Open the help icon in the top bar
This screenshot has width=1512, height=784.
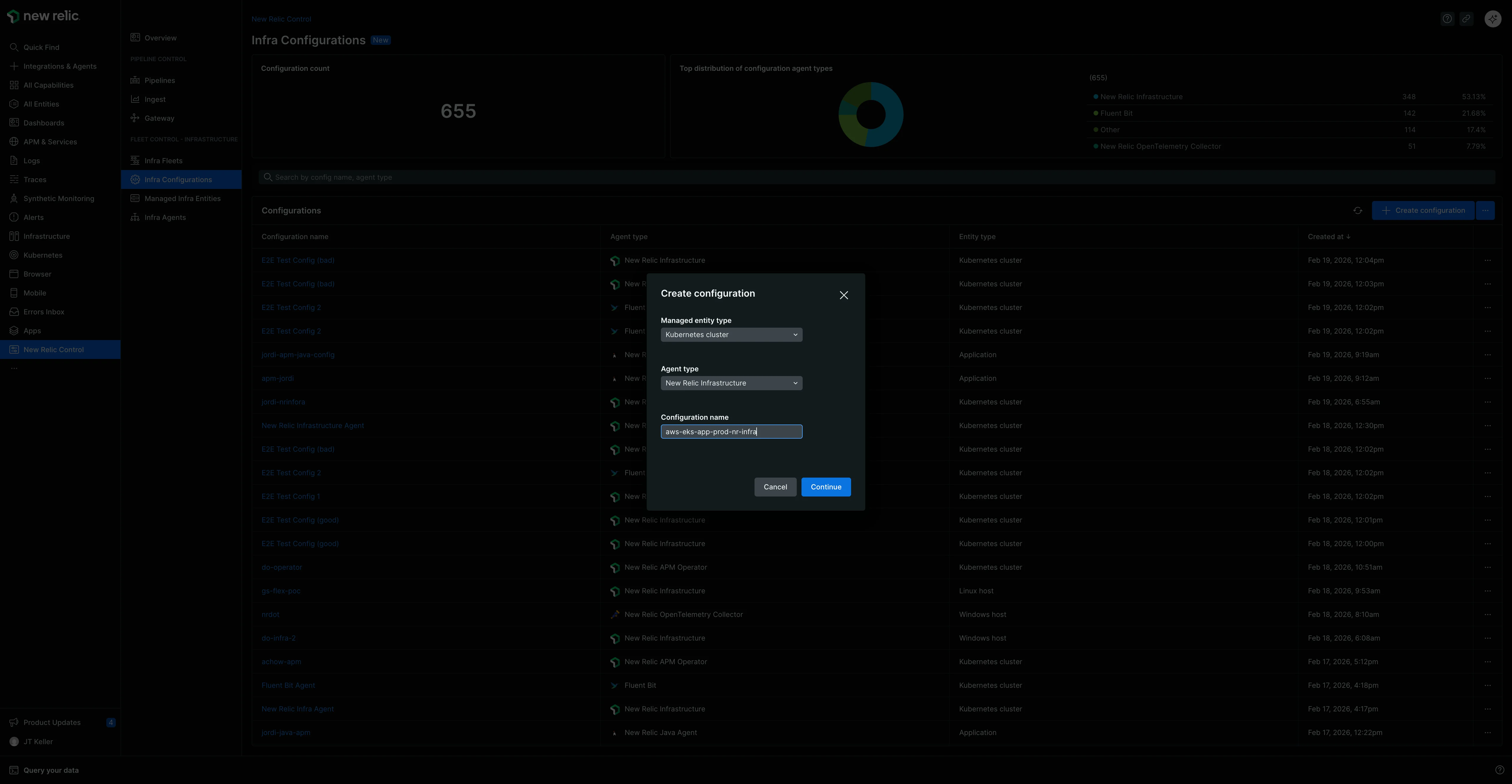coord(1447,18)
